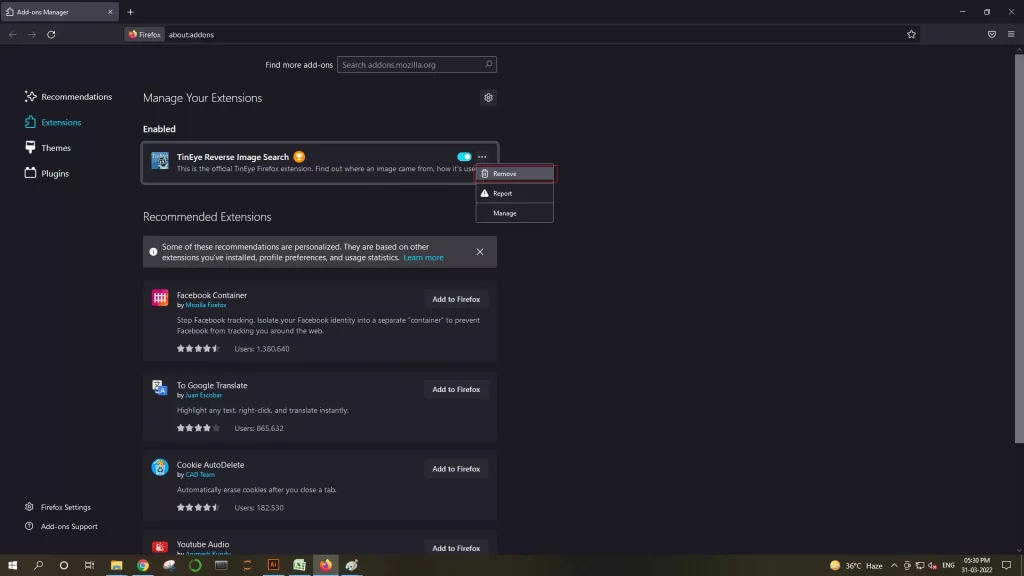Disable the TinEye Reverse Image Search toggle
Image resolution: width=1024 pixels, height=576 pixels.
(x=464, y=157)
